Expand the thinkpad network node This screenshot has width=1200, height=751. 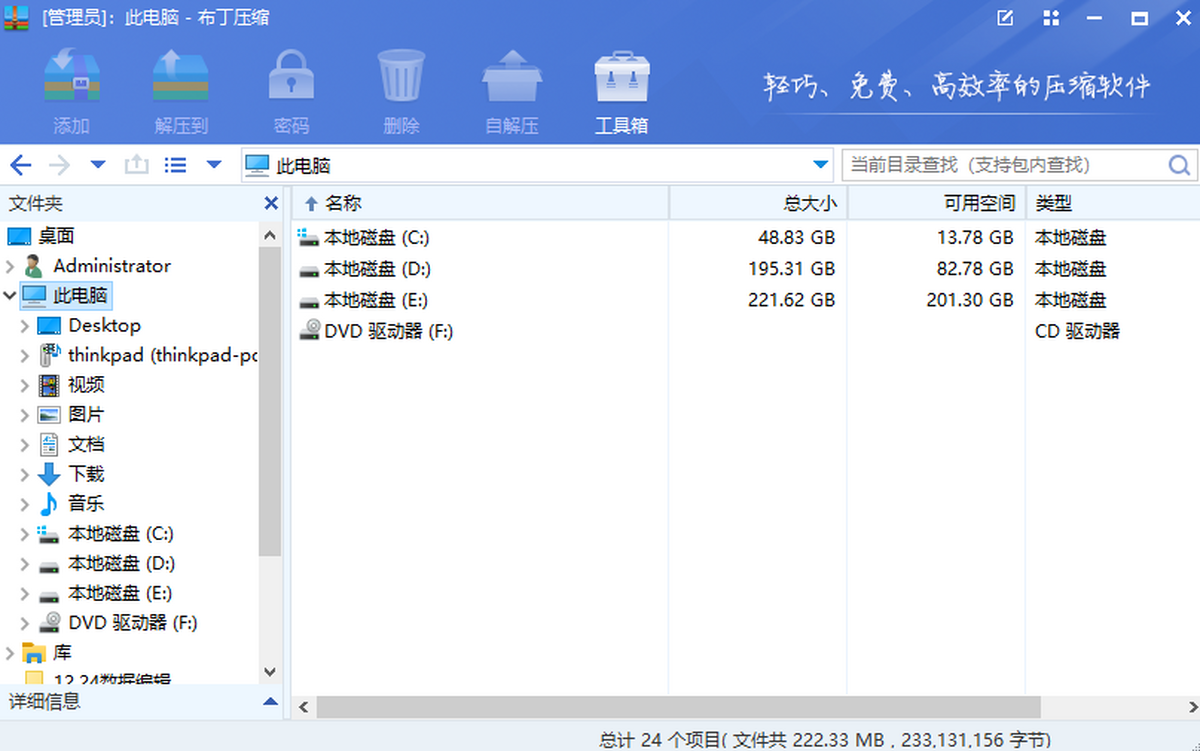click(25, 355)
